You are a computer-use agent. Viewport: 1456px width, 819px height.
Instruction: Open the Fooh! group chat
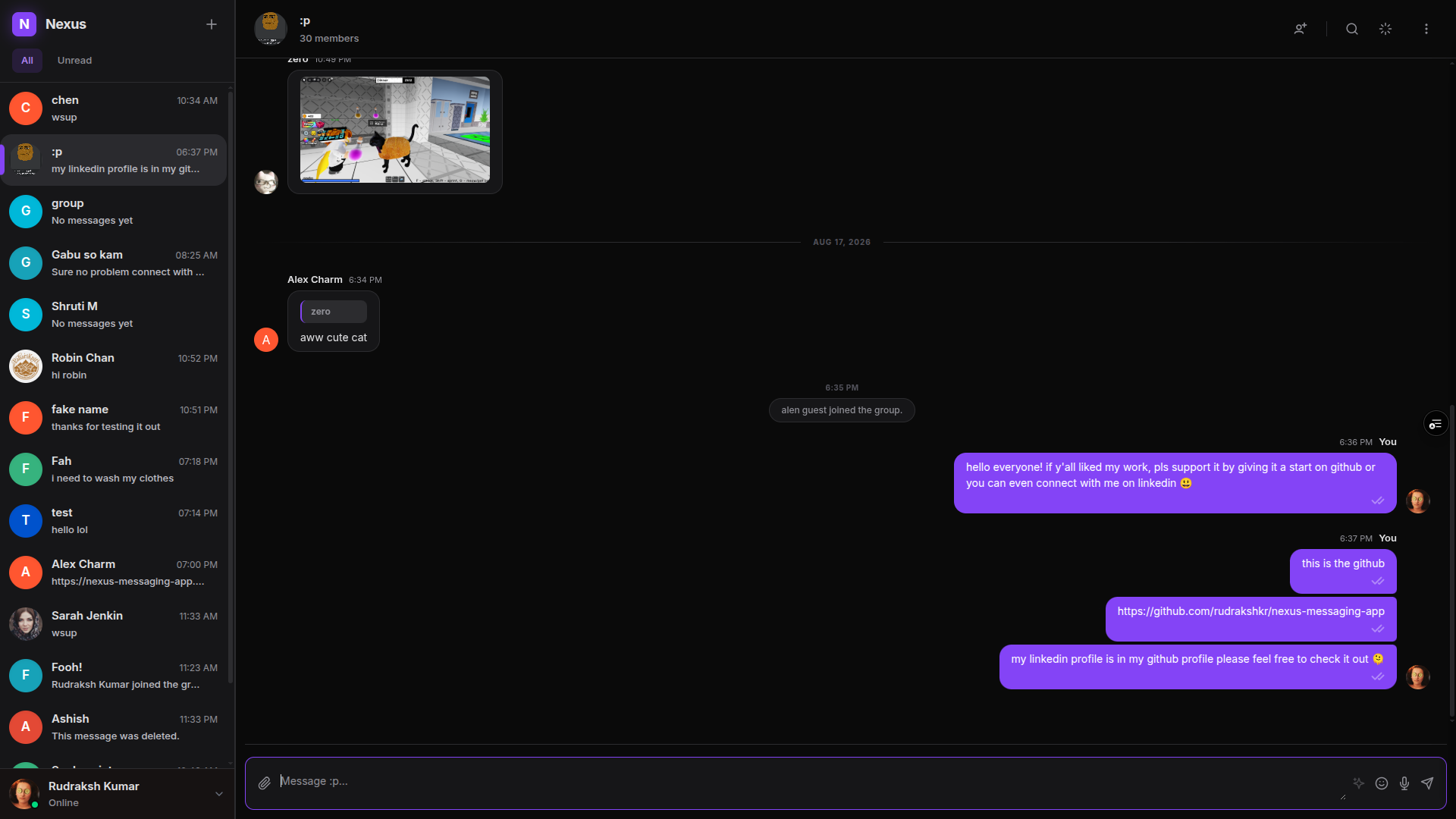pyautogui.click(x=114, y=676)
